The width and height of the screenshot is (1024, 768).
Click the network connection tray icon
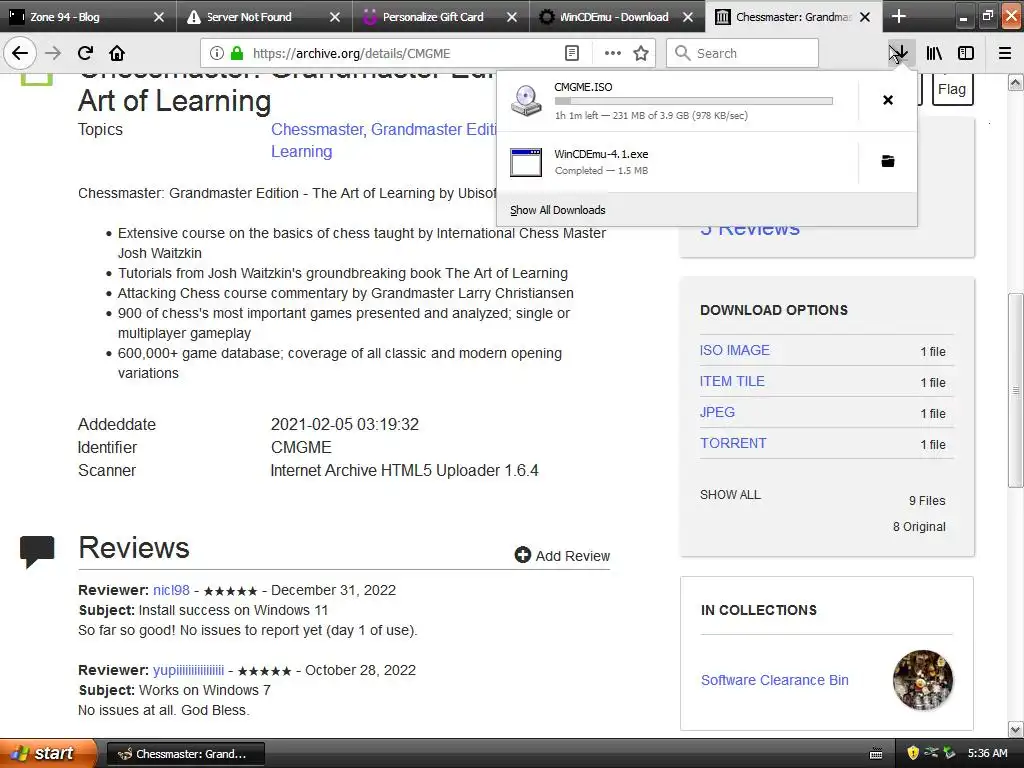point(931,753)
